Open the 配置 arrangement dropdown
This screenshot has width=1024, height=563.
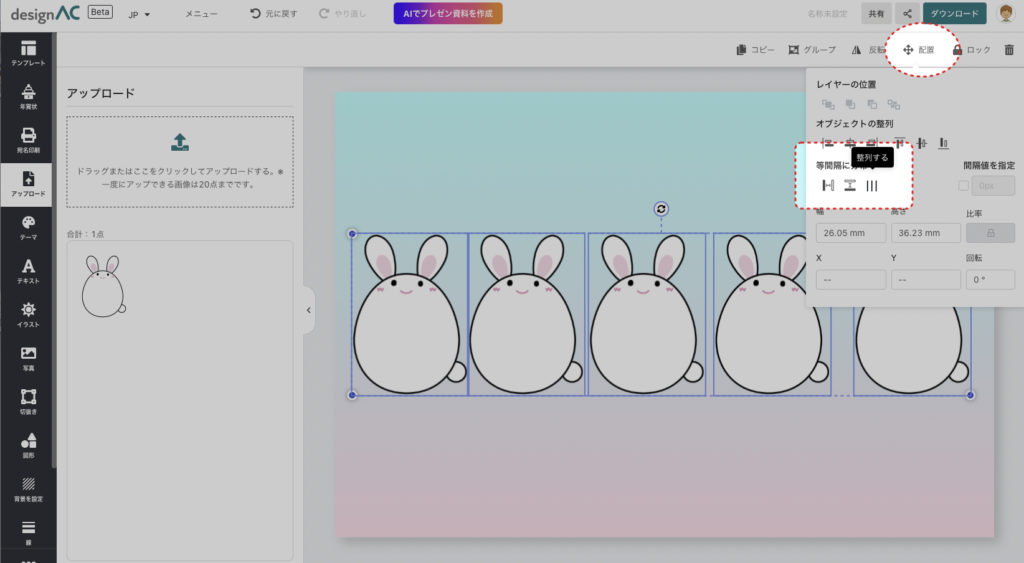point(918,49)
